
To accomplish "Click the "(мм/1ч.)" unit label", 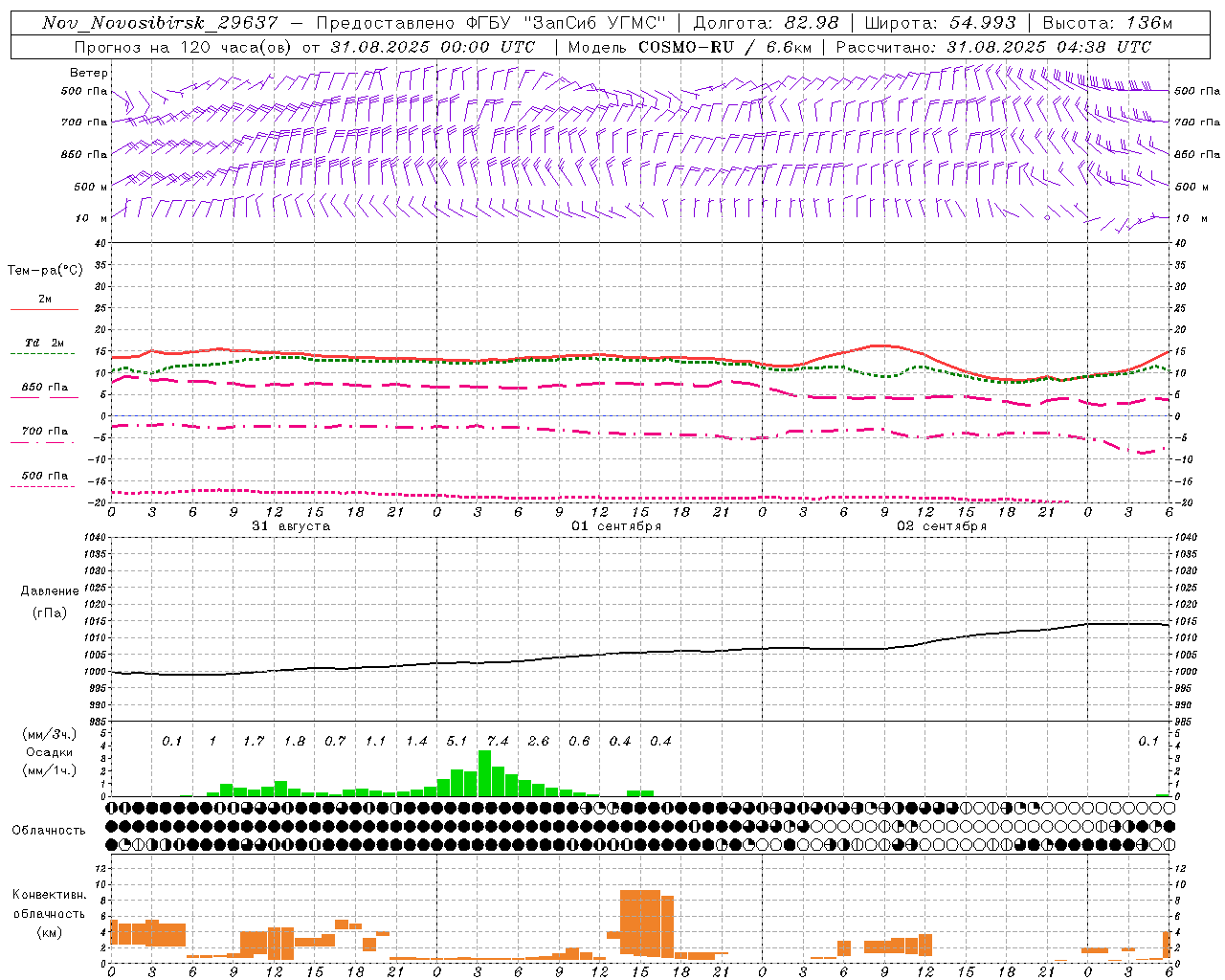I will (x=50, y=770).
